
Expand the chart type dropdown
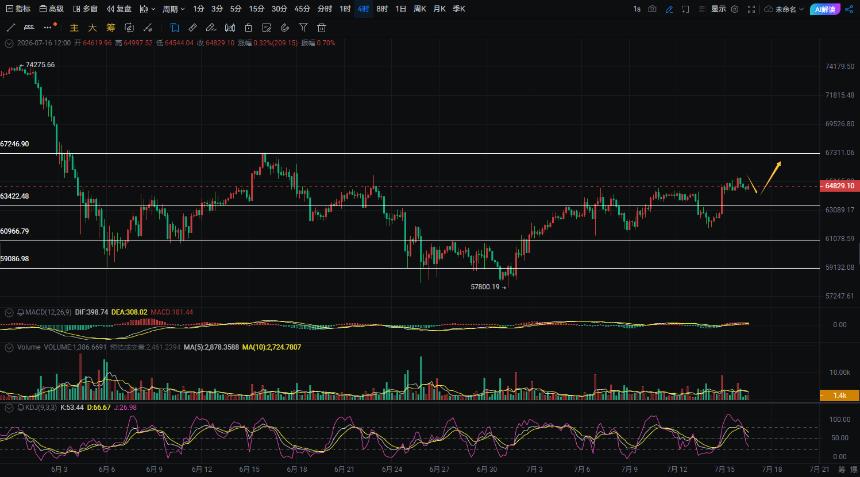click(147, 9)
